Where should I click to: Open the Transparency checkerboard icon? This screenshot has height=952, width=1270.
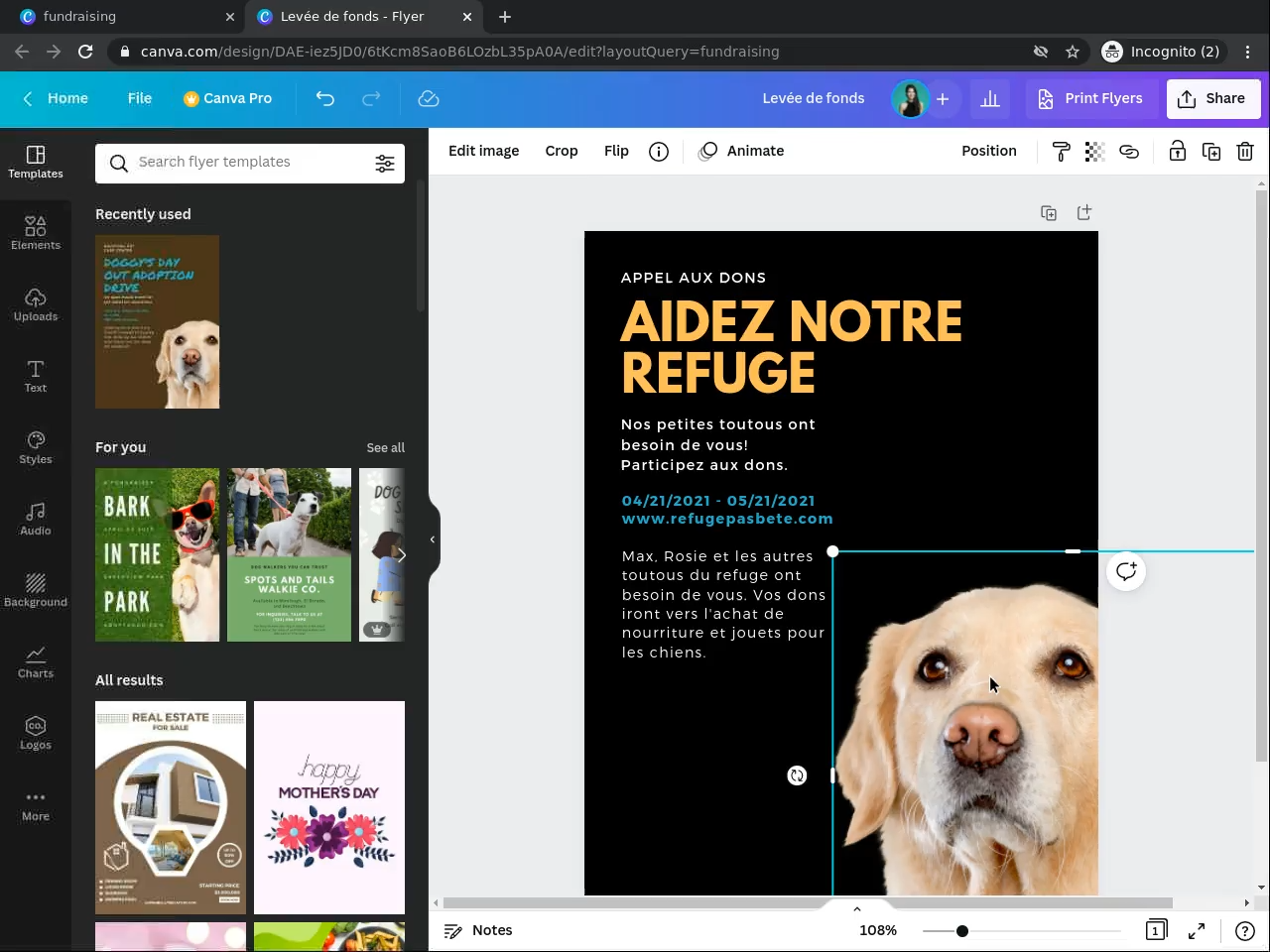(x=1094, y=151)
